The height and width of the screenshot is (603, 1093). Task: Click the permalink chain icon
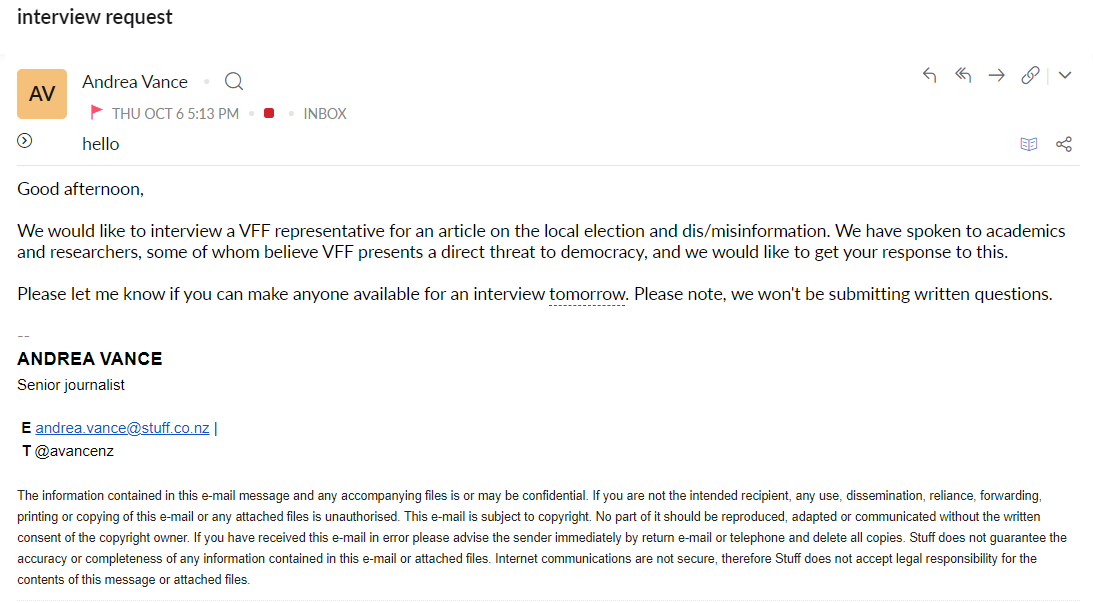(1030, 75)
